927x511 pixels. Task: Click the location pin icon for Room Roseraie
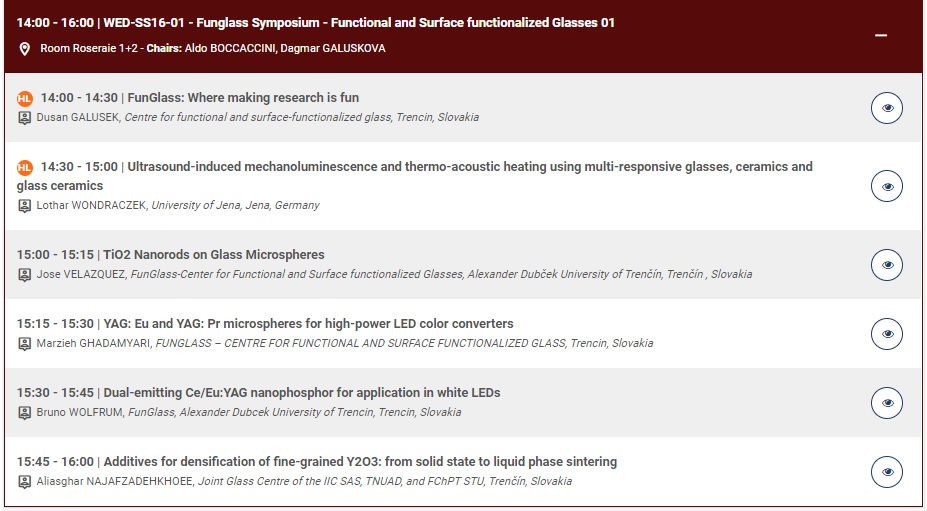tap(24, 48)
